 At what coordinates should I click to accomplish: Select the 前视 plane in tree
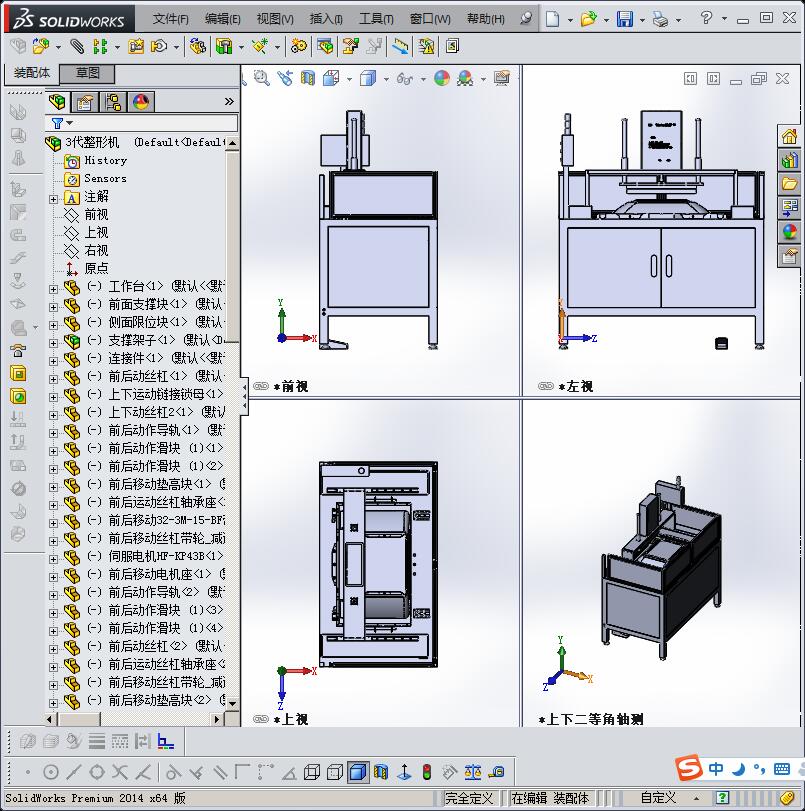[x=96, y=214]
